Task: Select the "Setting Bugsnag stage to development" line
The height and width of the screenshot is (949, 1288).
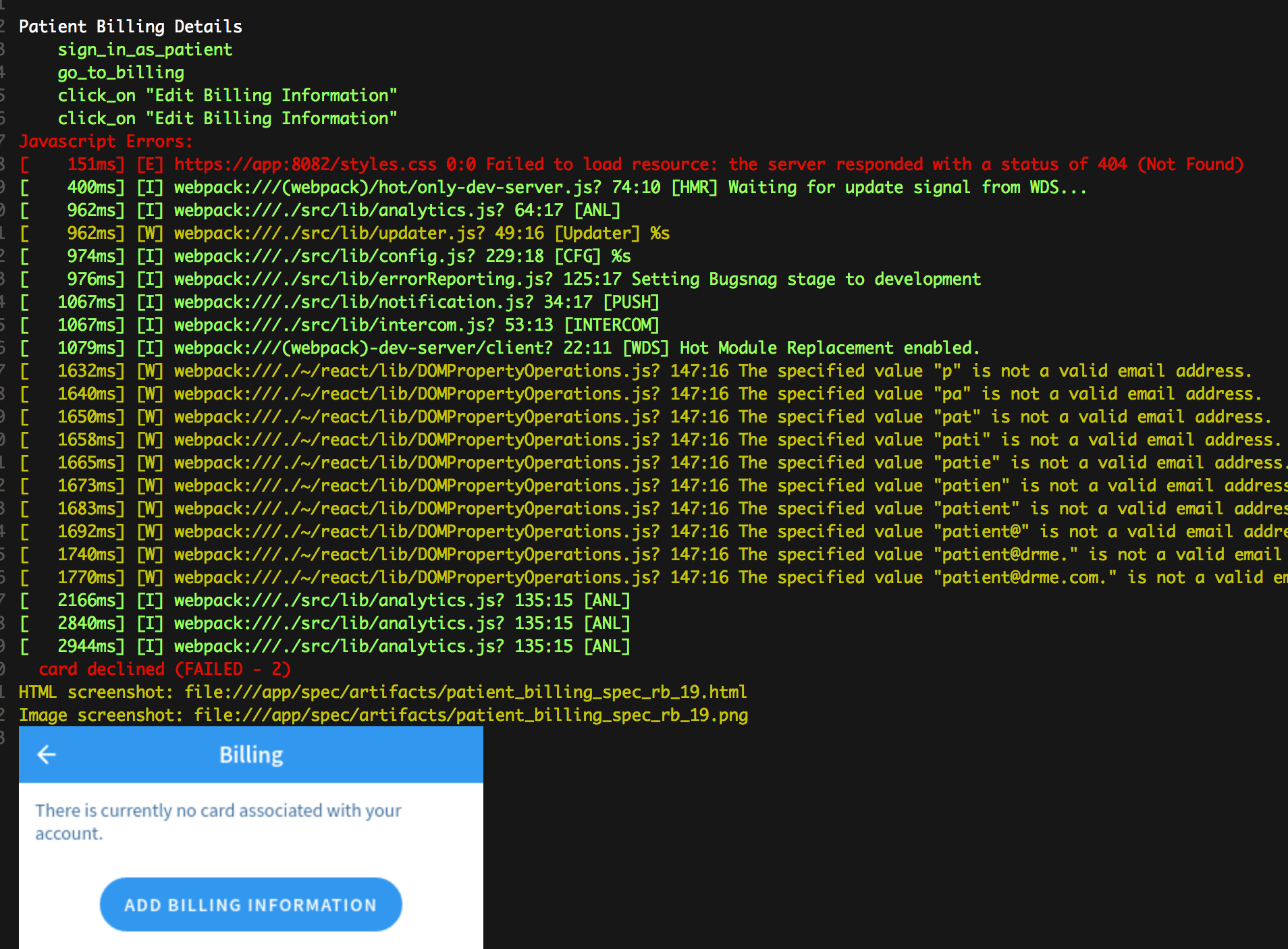Action: point(500,279)
